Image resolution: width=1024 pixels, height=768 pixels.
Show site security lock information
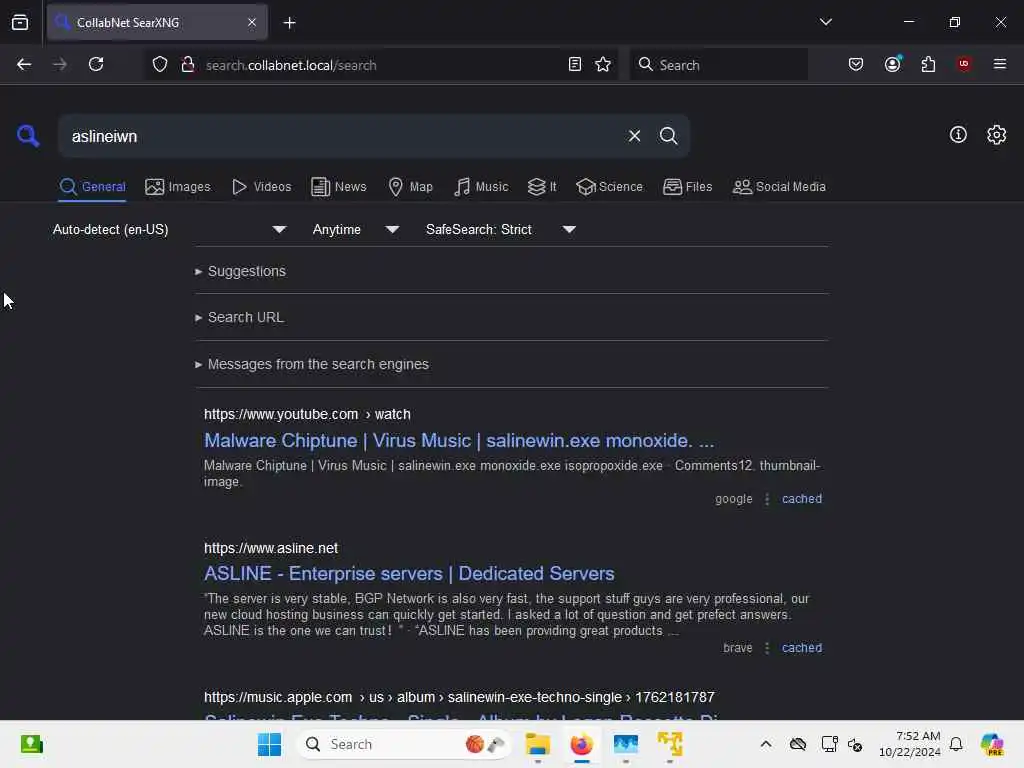point(188,65)
